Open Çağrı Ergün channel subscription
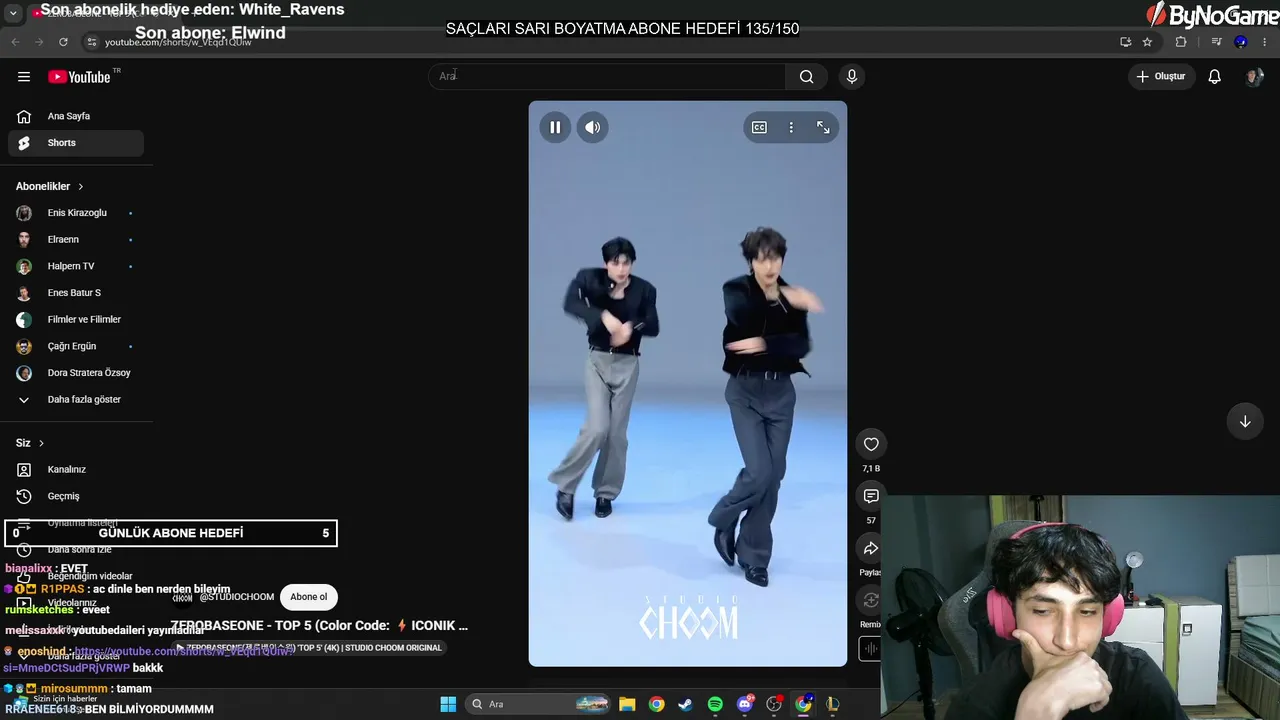1280x720 pixels. tap(76, 347)
